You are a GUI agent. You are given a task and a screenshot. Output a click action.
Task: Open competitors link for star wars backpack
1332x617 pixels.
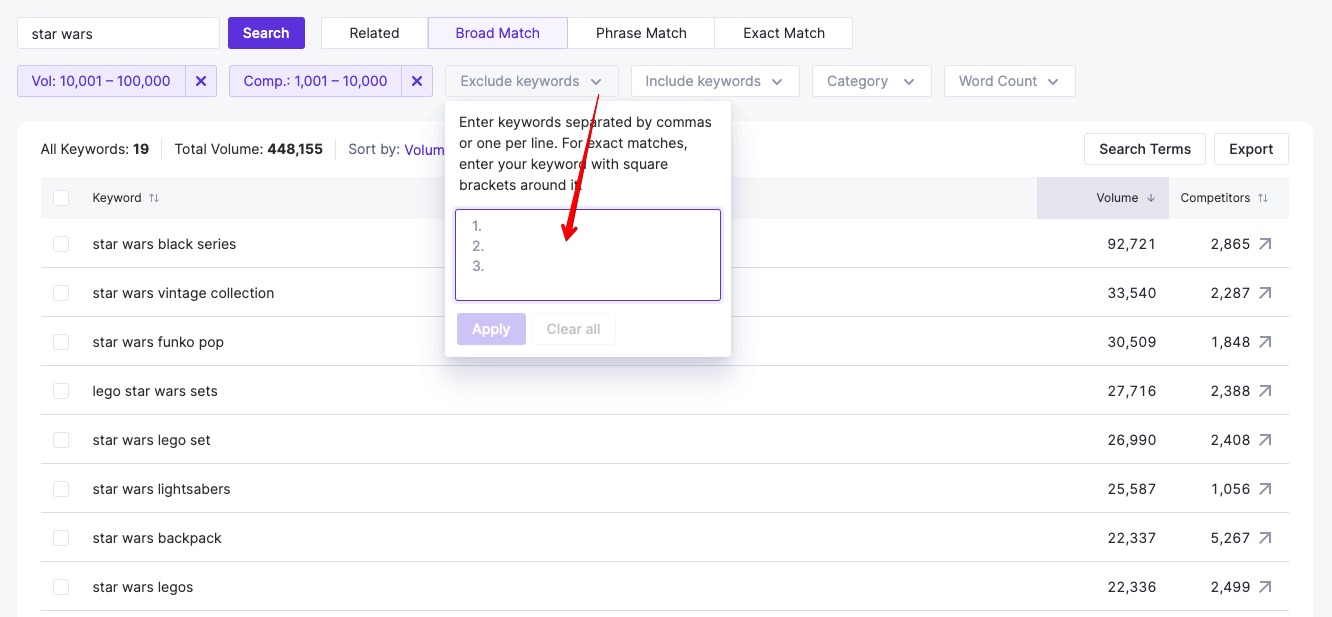(x=1265, y=538)
